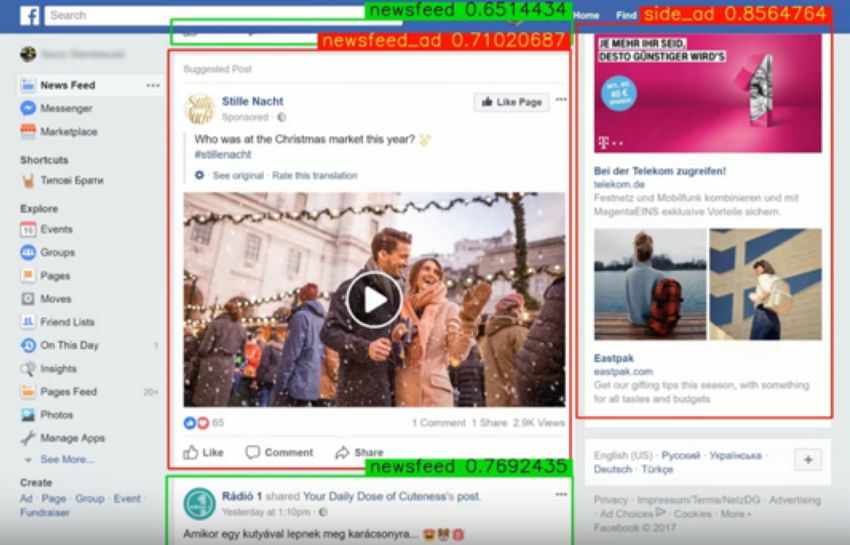
Task: Expand the See More... list
Action: pos(67,460)
